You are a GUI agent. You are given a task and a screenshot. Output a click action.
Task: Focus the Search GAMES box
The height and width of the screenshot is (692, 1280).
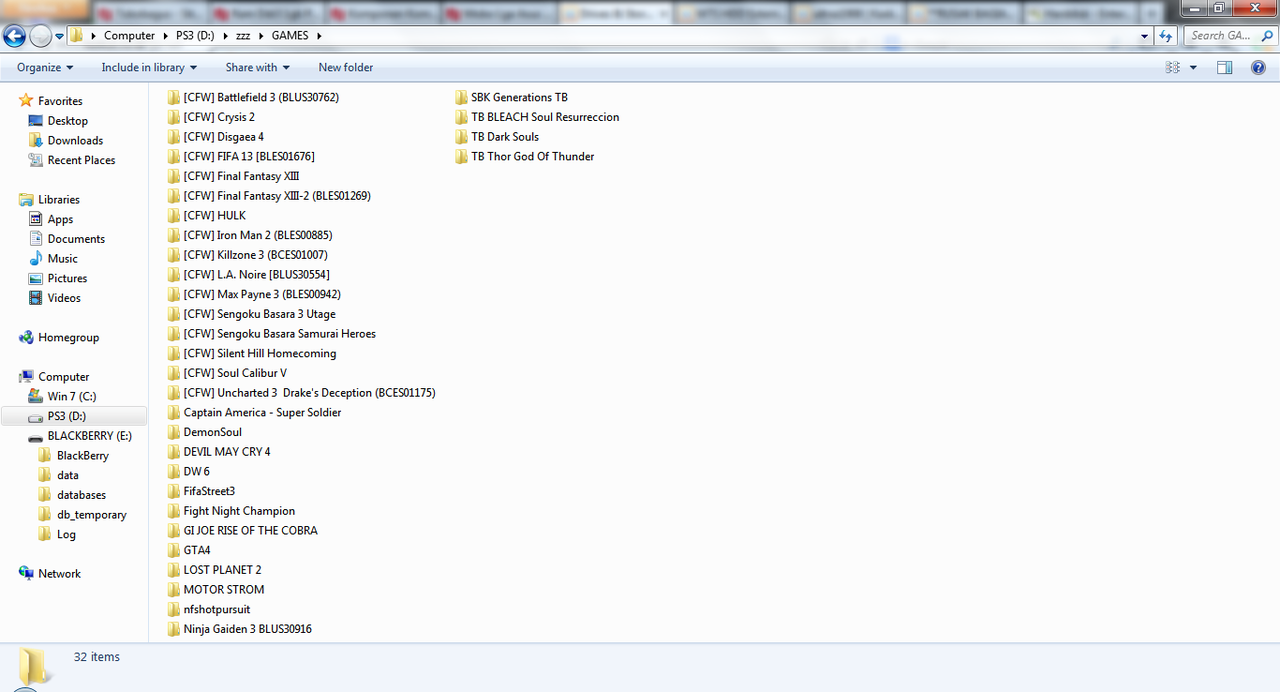click(x=1229, y=36)
